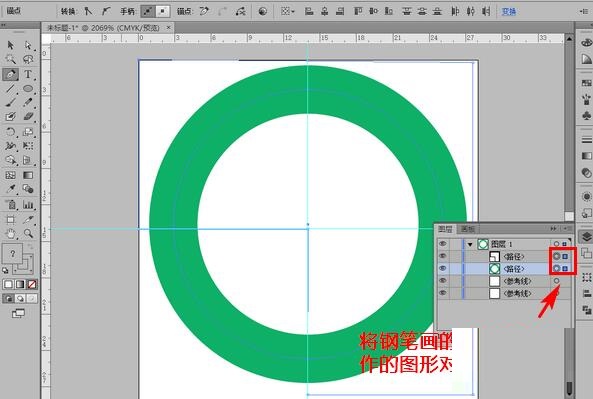Open the Layers panel icon in dock
The height and width of the screenshot is (399, 593).
point(586,237)
